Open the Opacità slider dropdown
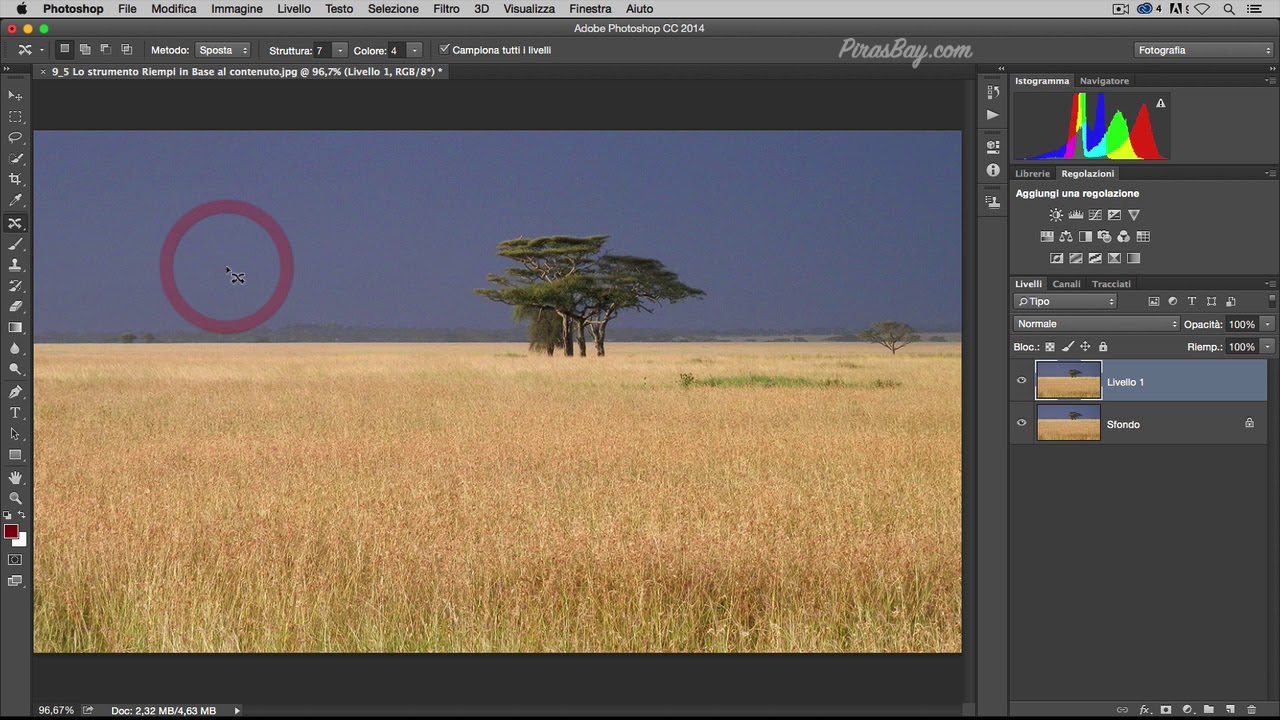This screenshot has width=1280, height=720. click(x=1268, y=324)
